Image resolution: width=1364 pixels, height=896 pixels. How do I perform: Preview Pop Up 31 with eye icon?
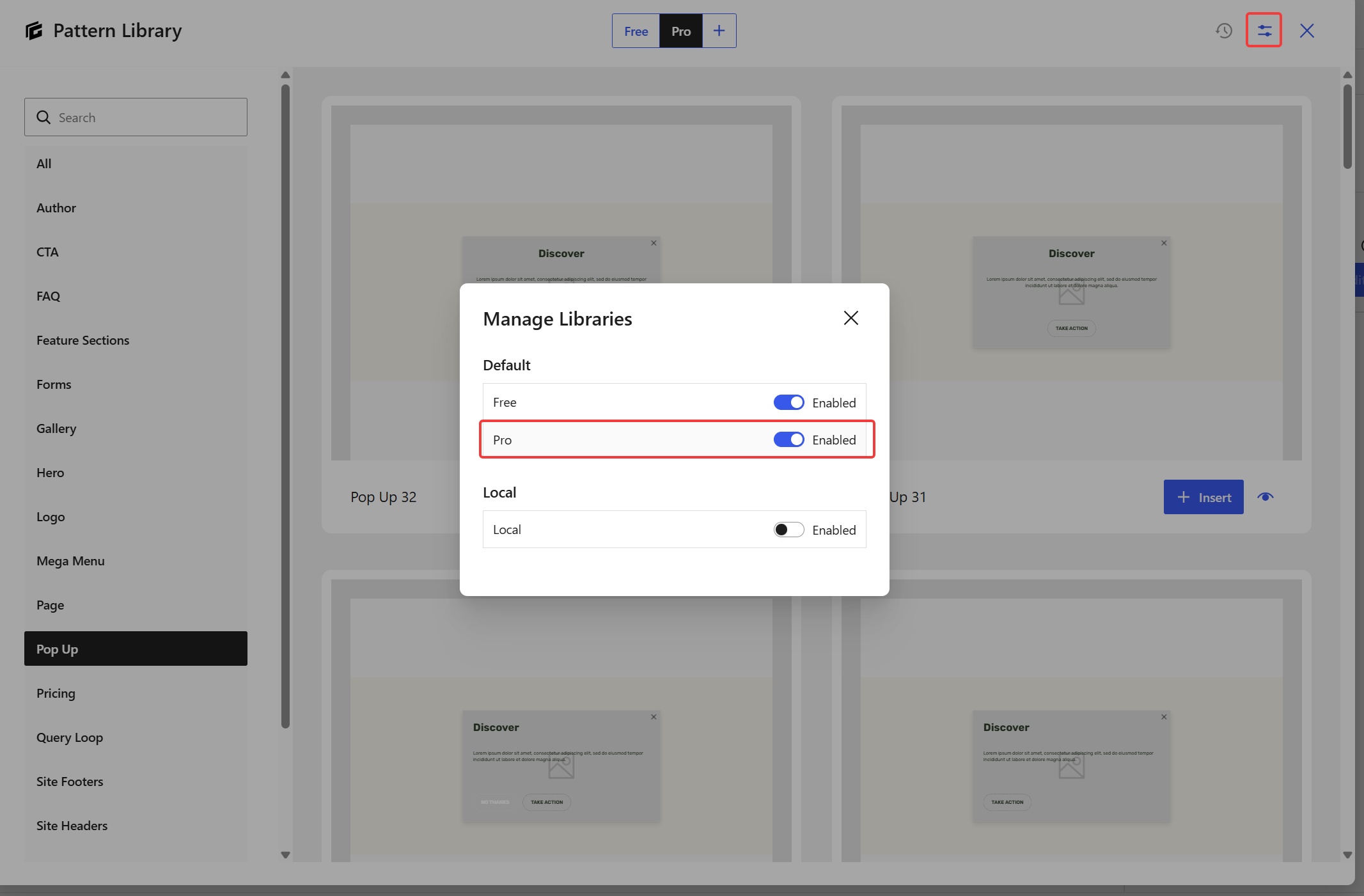1266,497
